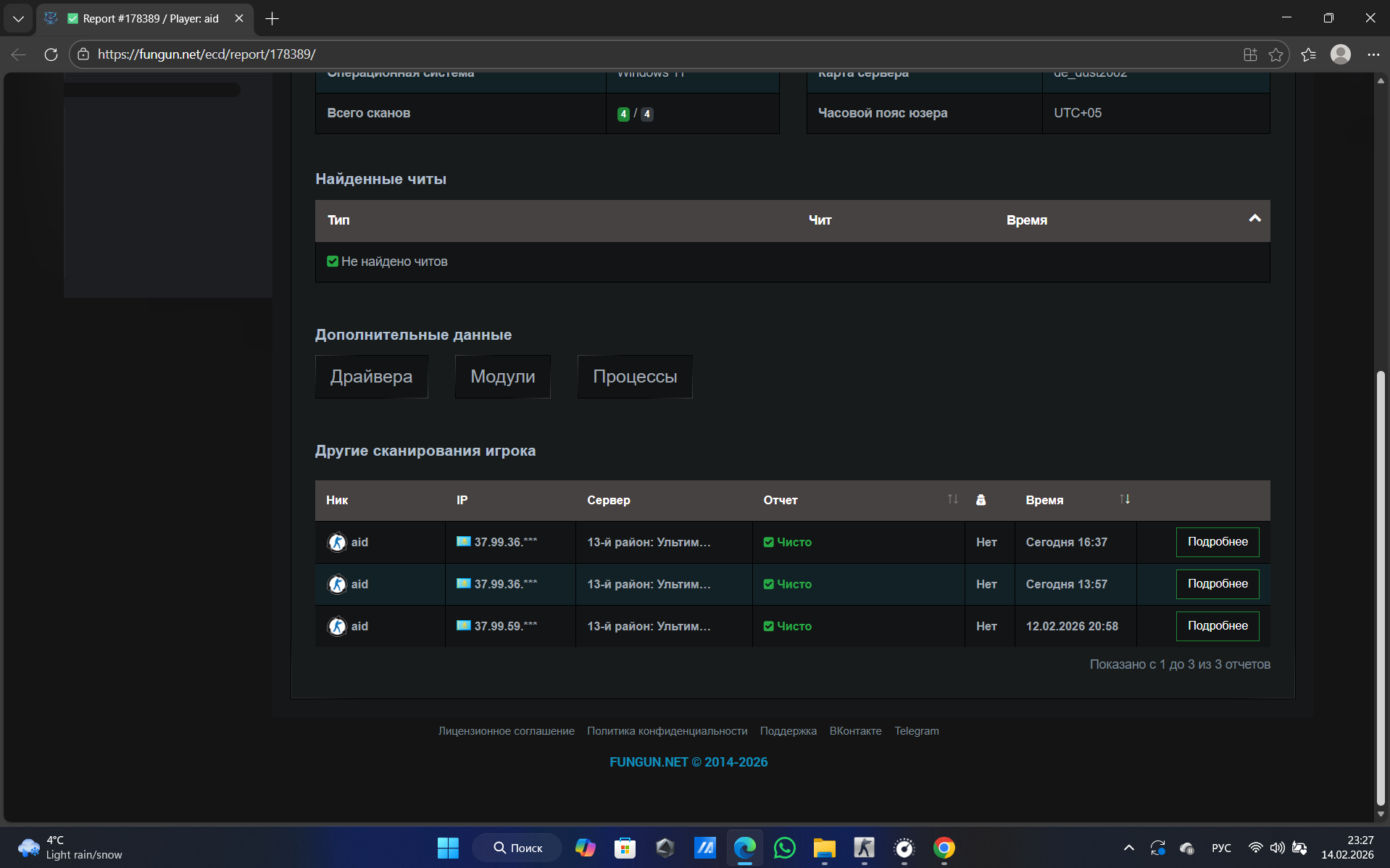Click the favorites star in address bar
This screenshot has height=868, width=1390.
(x=1275, y=54)
